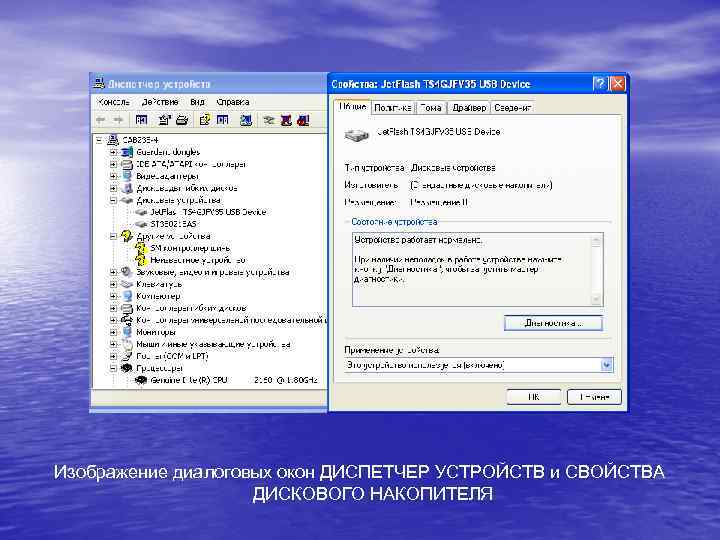
Task: Click the Print toolbar icon in Device Manager
Action: point(182,120)
